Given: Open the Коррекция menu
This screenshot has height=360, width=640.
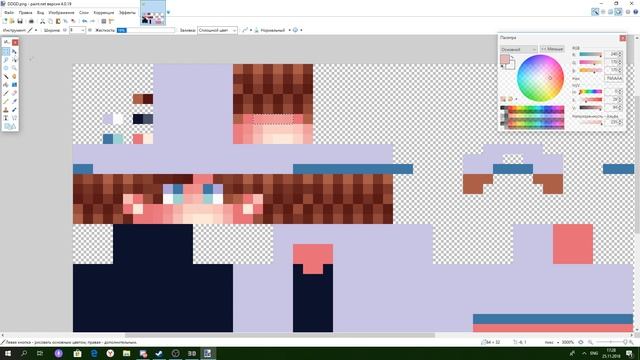Looking at the screenshot, I should click(104, 13).
